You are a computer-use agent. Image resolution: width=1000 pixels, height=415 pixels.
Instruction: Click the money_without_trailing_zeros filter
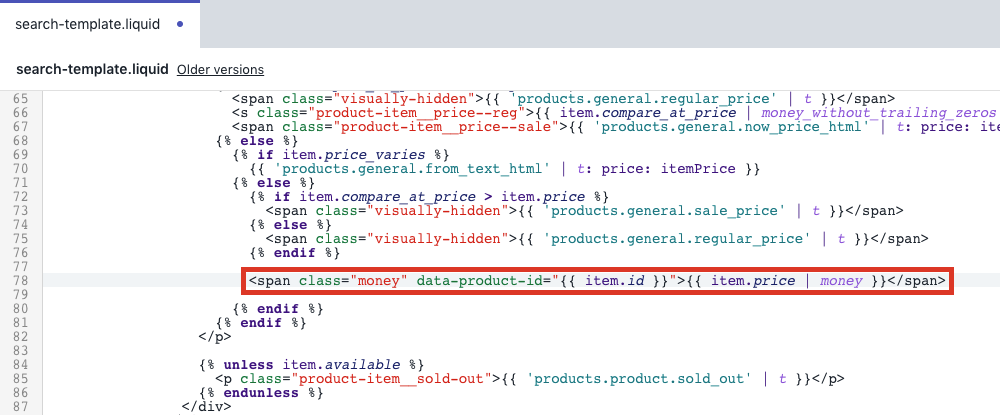click(x=878, y=113)
